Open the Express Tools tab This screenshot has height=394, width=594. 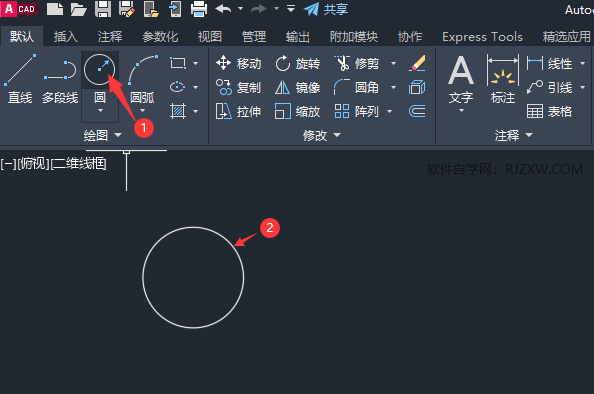[x=482, y=37]
